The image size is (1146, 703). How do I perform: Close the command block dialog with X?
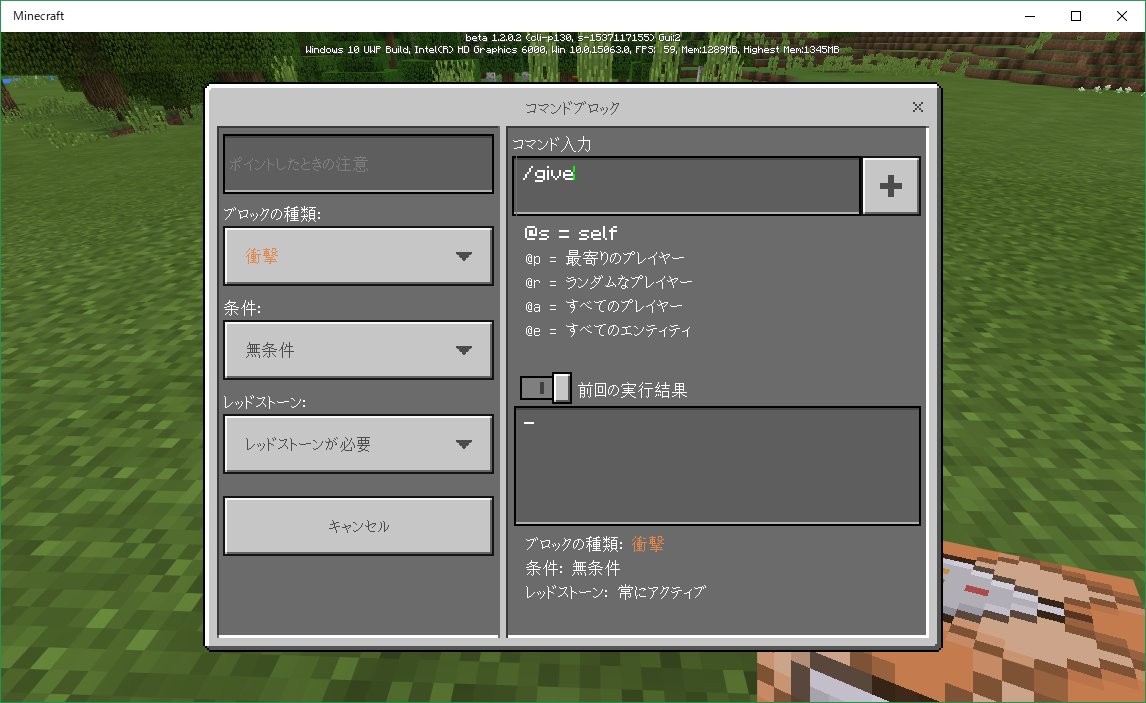click(918, 107)
